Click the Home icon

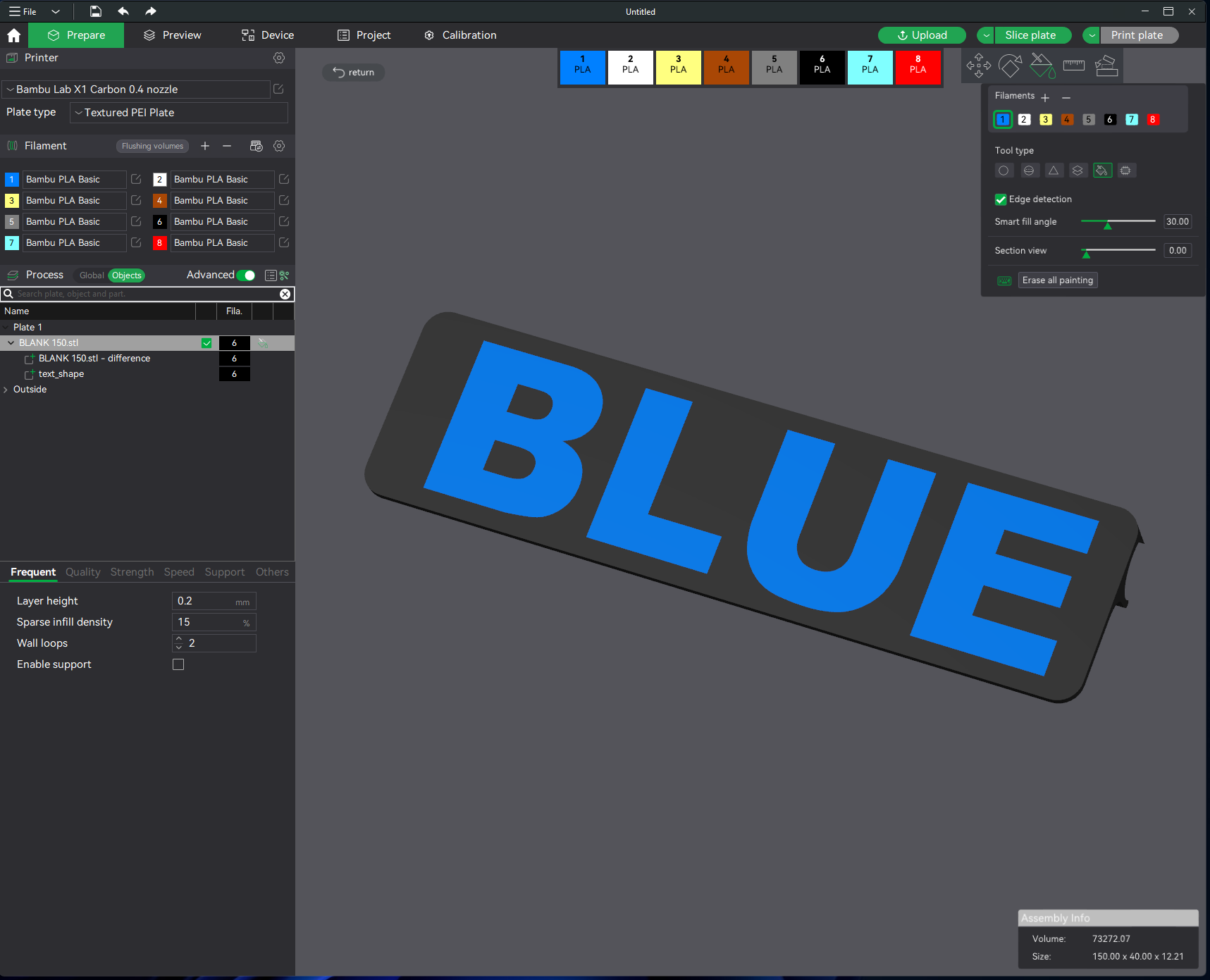[x=13, y=35]
